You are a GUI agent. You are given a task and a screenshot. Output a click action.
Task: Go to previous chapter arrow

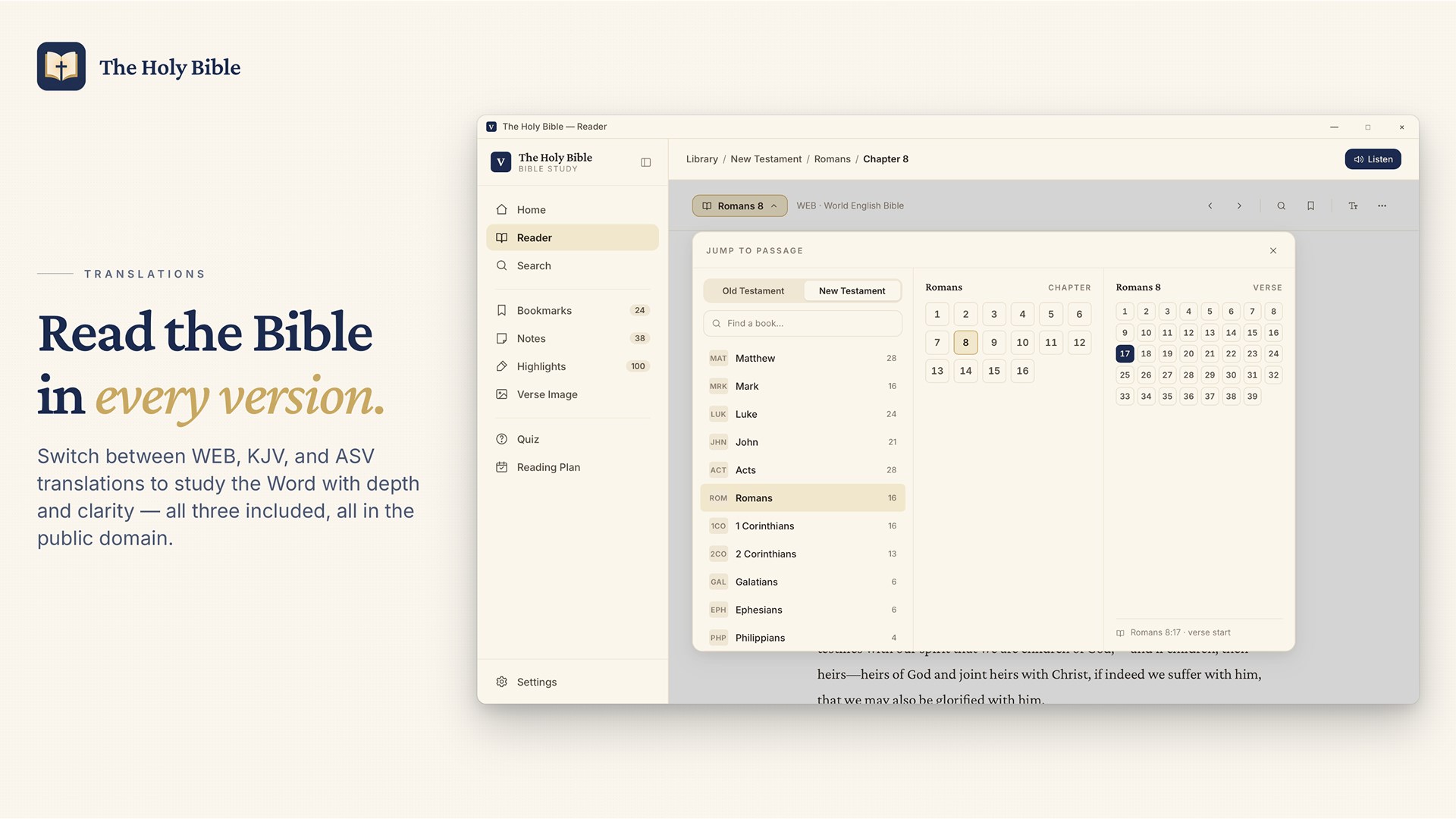click(1210, 206)
